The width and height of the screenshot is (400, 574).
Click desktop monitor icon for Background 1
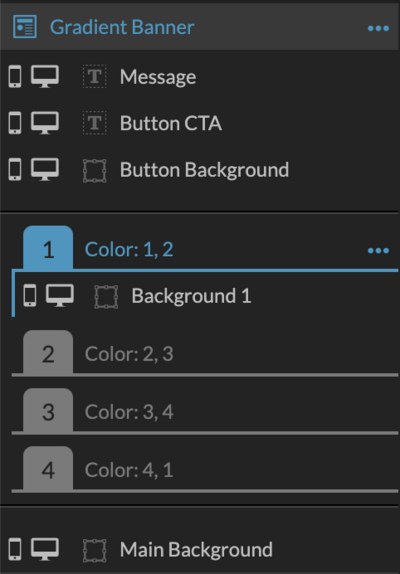(60, 295)
